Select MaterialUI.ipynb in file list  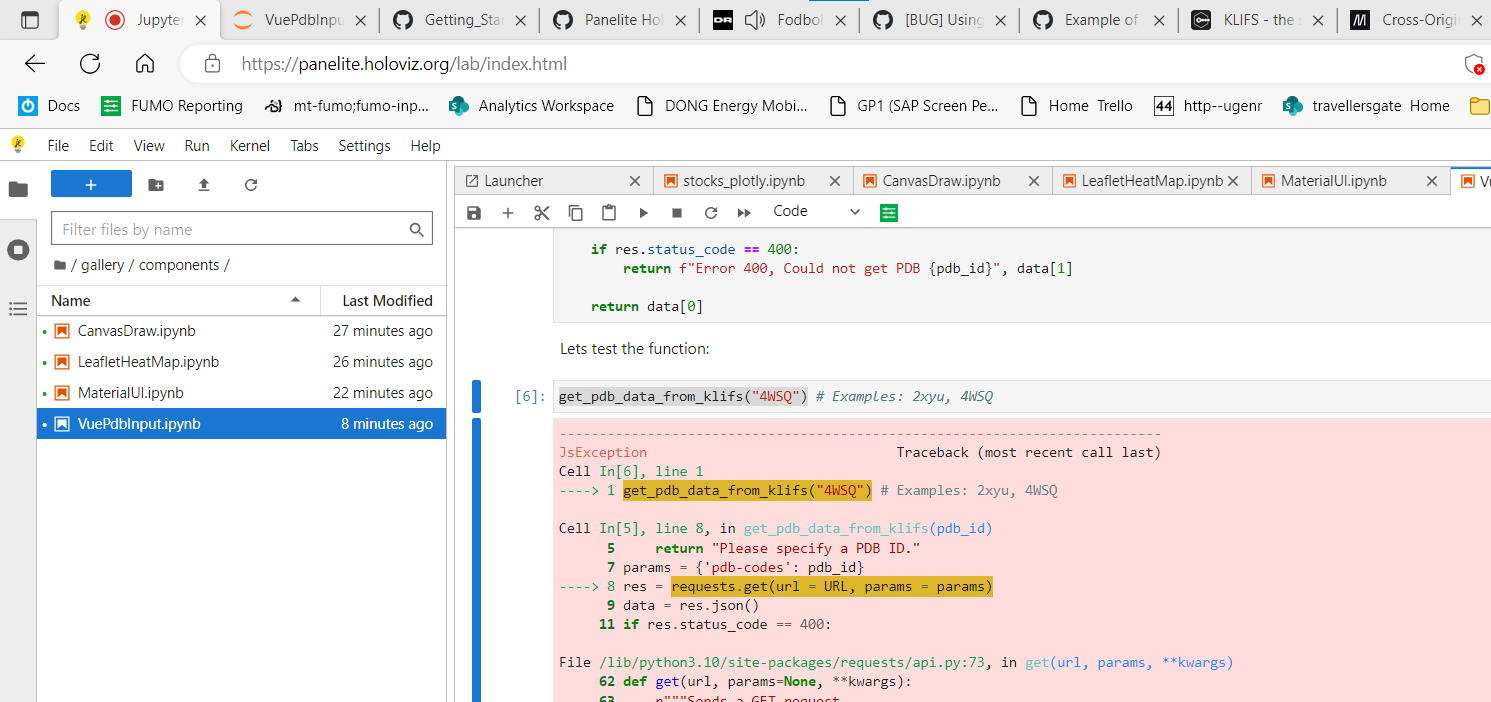241,393
